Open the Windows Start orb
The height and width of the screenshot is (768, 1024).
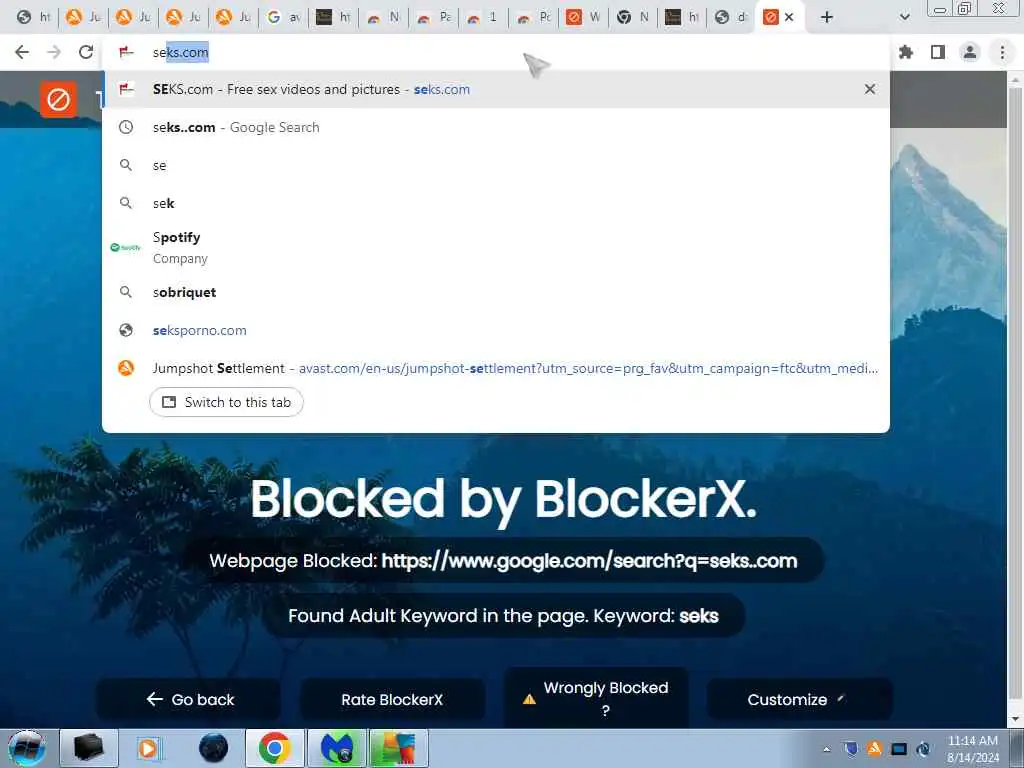pos(27,748)
